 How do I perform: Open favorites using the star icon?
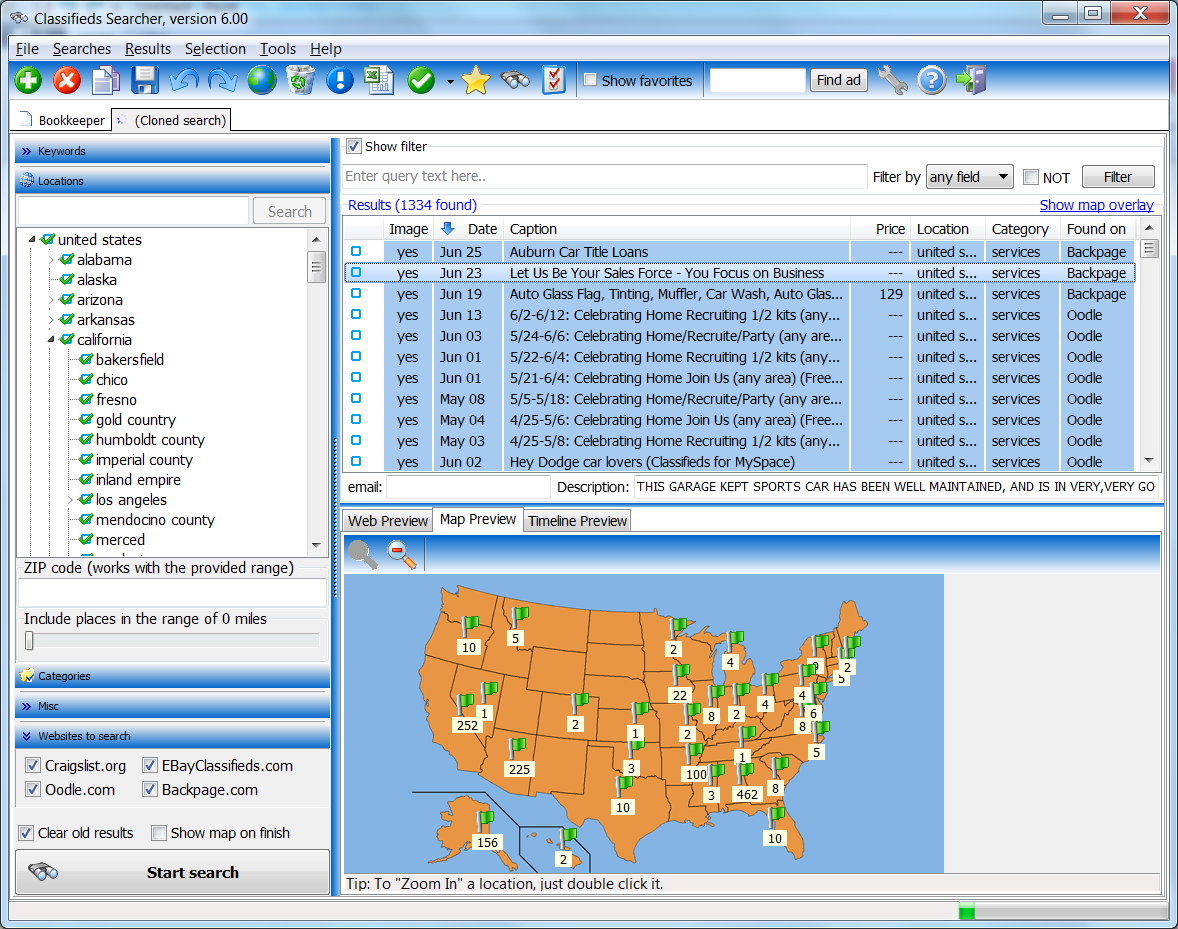(476, 80)
